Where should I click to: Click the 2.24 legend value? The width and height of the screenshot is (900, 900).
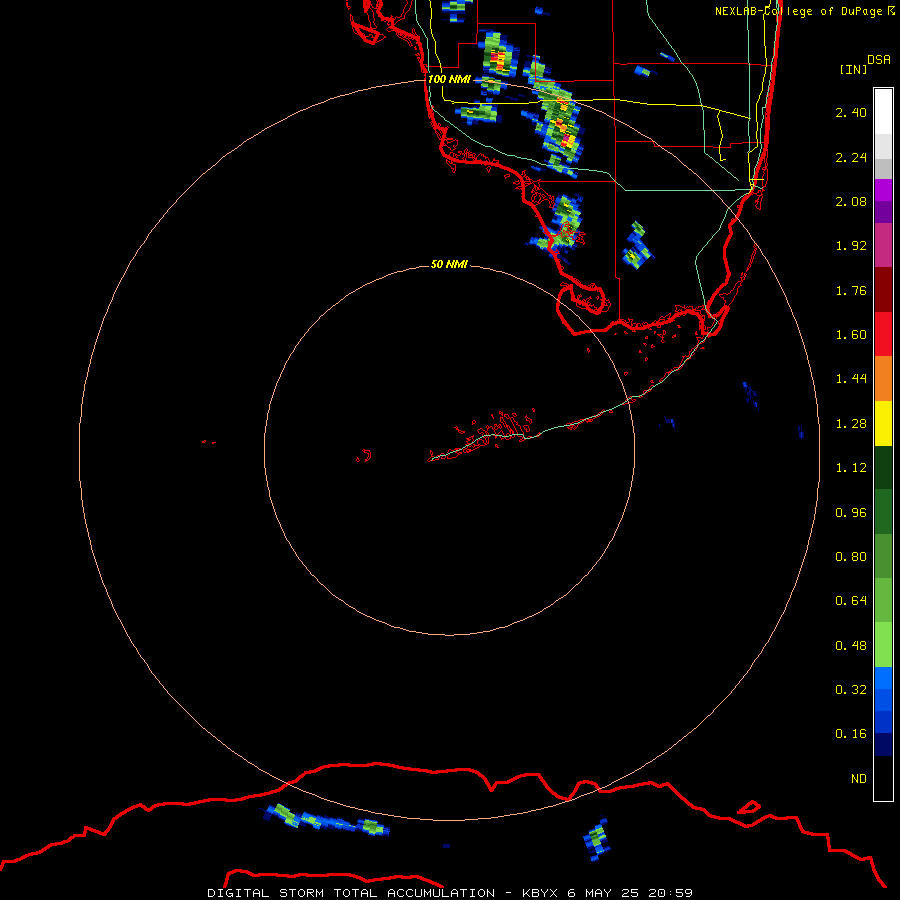pyautogui.click(x=851, y=157)
